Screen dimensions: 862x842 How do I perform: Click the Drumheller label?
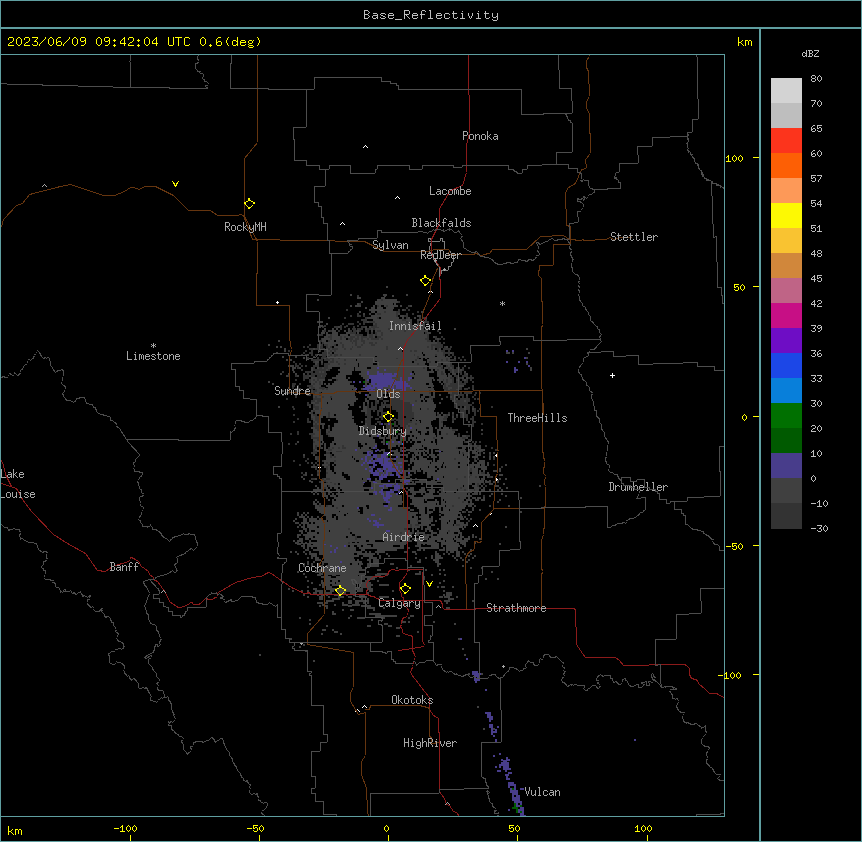[638, 487]
